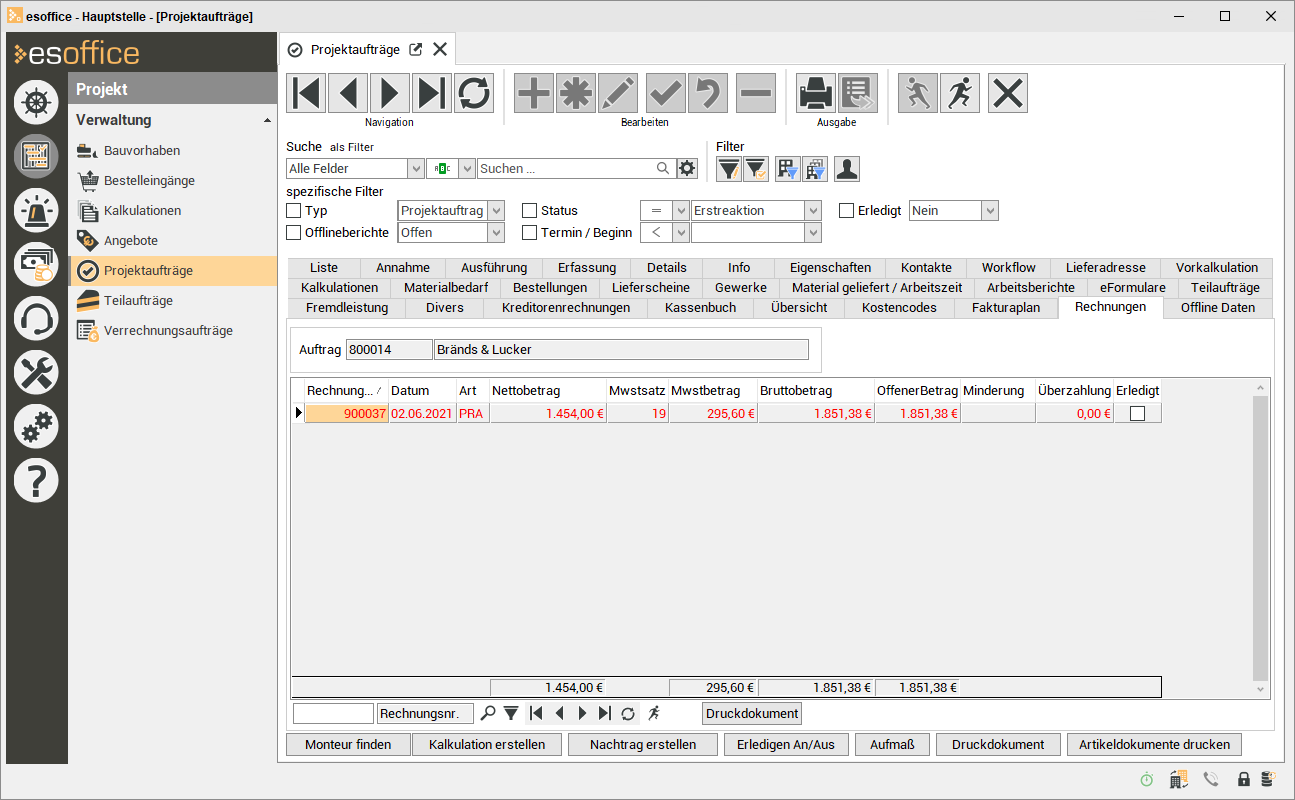Open the alarm light sidebar module
Viewport: 1295px width, 800px height.
tap(37, 209)
